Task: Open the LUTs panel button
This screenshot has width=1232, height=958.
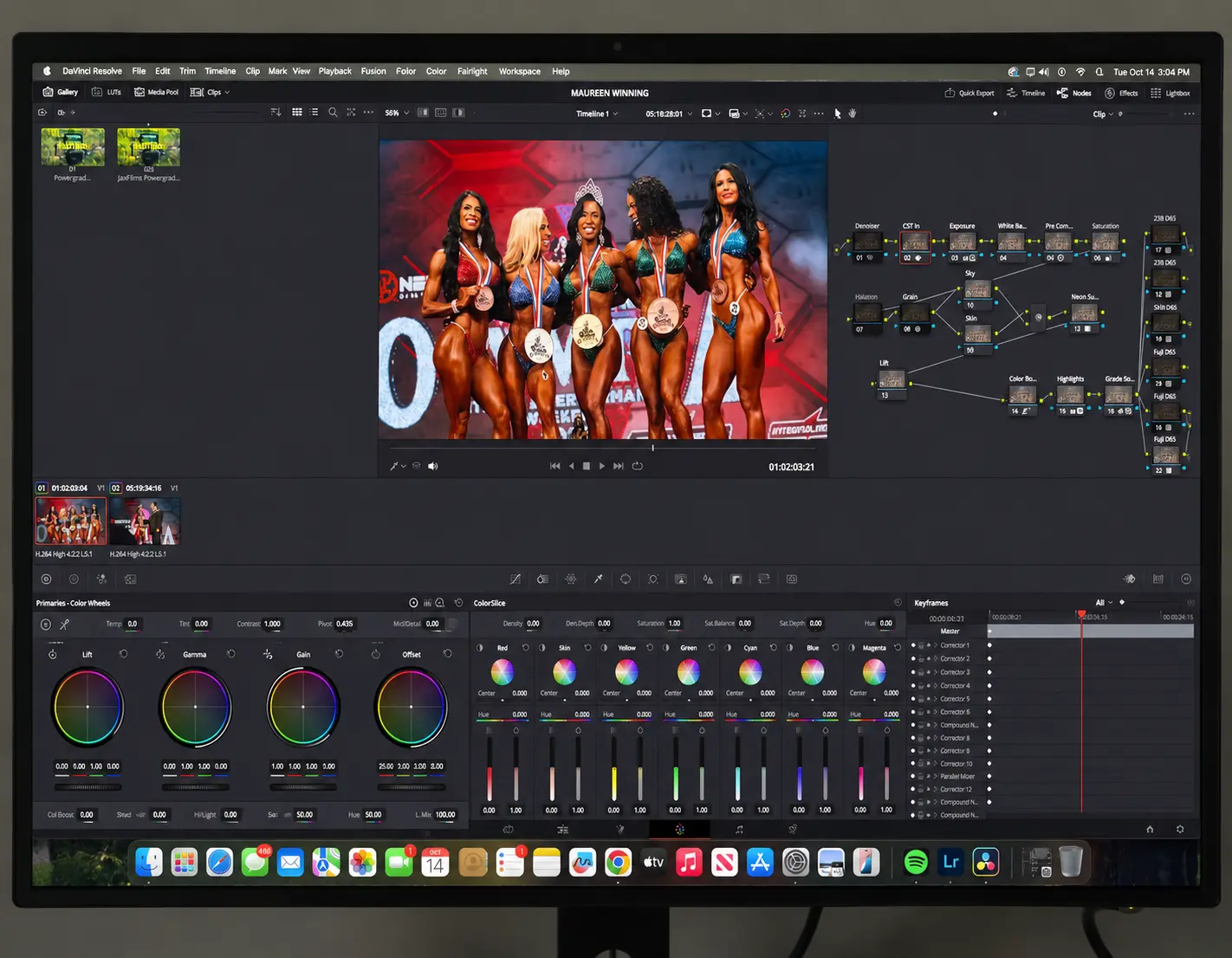Action: (107, 92)
